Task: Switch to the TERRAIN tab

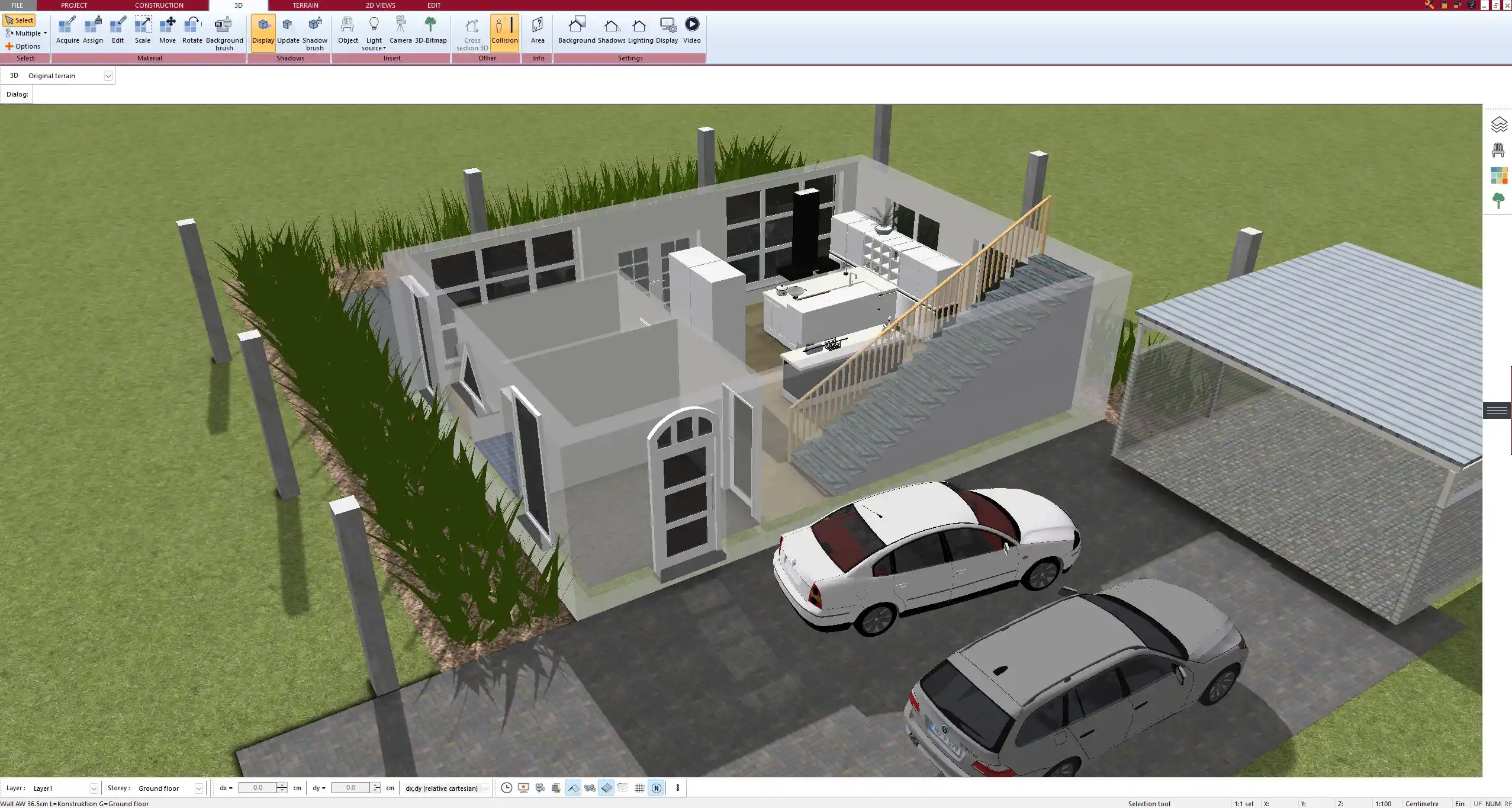Action: click(x=305, y=5)
